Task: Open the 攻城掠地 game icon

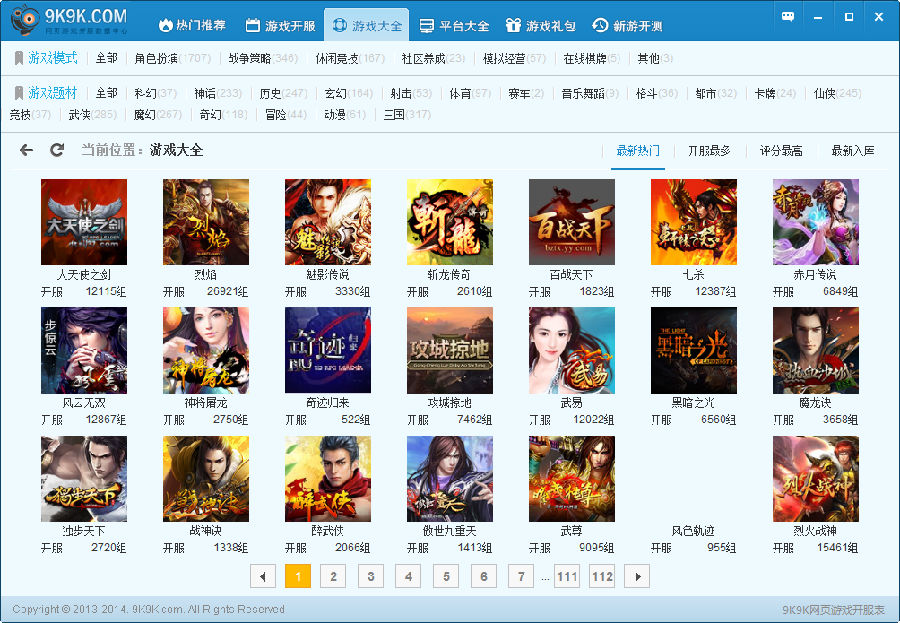Action: point(450,350)
